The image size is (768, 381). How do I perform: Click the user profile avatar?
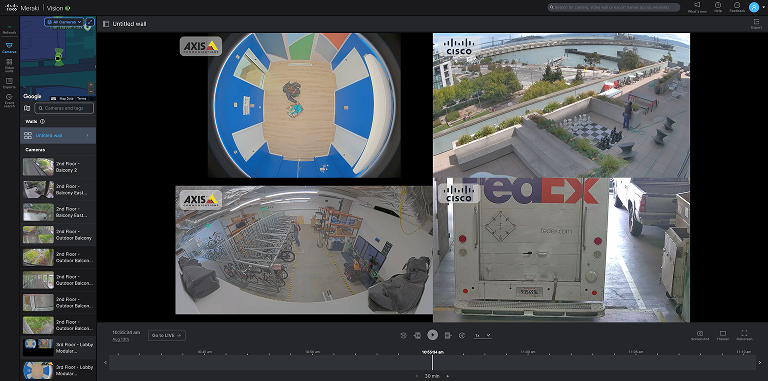[754, 7]
